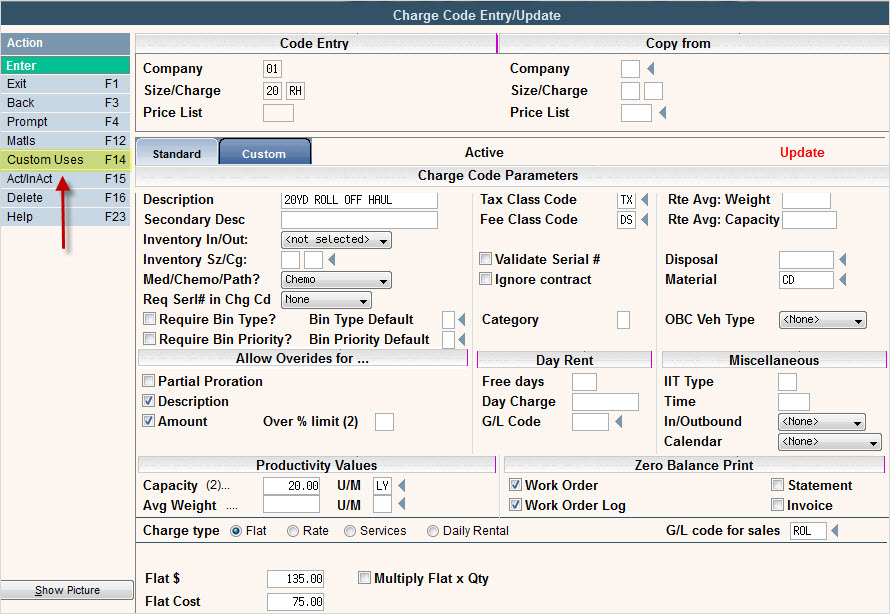Screen dimensions: 890x614
Task: Click the G/L code for sales lookup arrow
Action: click(x=835, y=531)
